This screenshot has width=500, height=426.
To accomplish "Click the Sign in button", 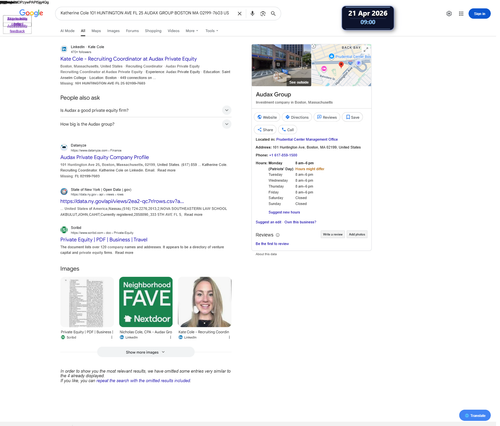I will click(479, 14).
